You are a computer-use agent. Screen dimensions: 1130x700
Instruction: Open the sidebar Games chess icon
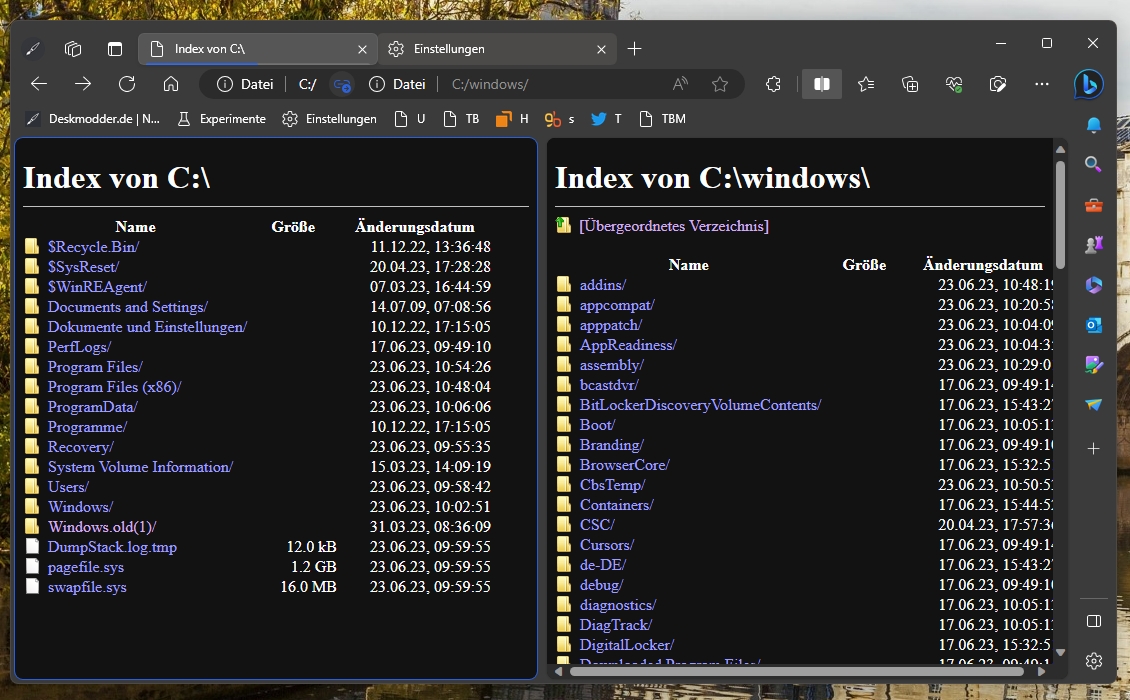(1093, 245)
